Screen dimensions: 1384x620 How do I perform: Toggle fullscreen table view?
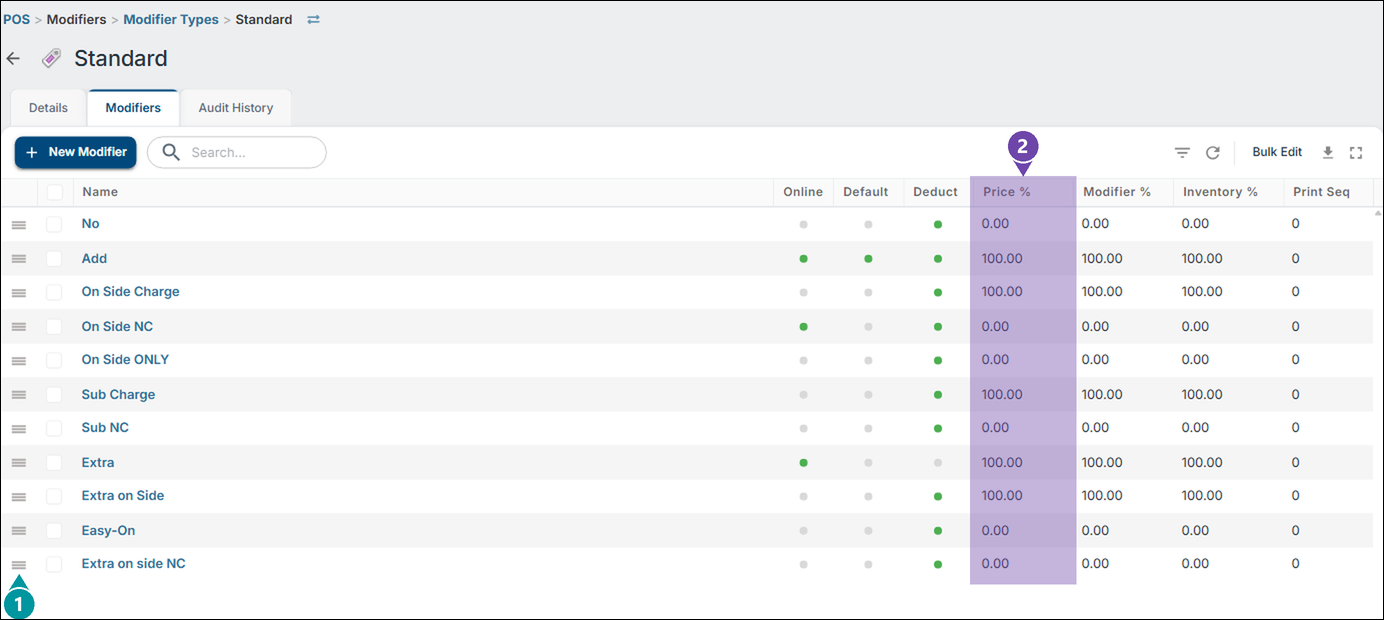(1356, 153)
